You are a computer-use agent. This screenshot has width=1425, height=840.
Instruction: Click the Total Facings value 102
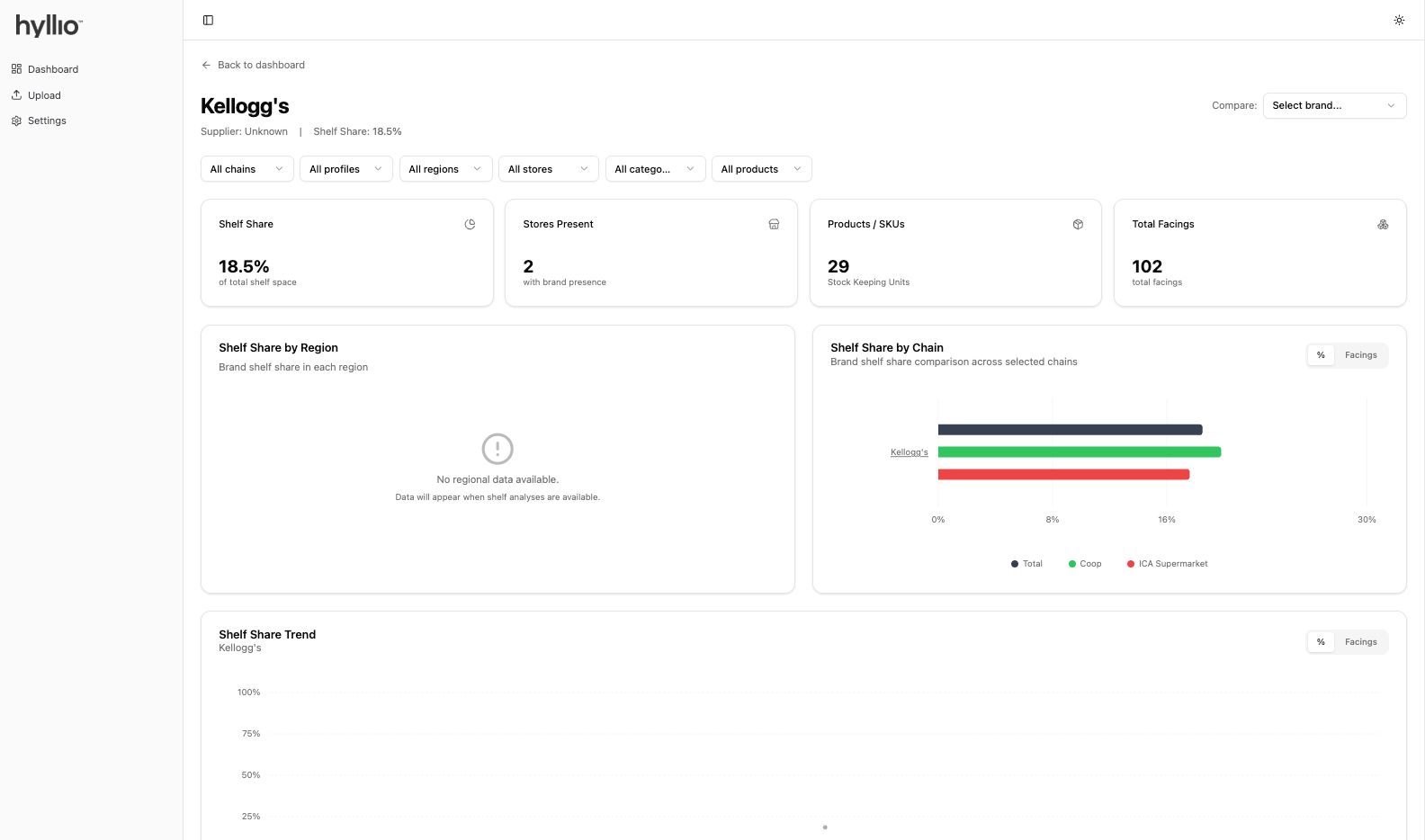(x=1147, y=266)
